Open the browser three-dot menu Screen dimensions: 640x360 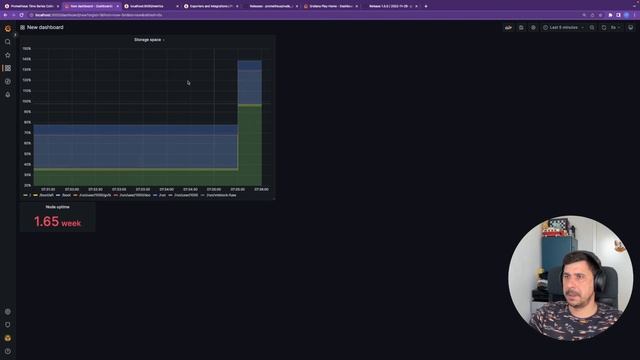click(x=635, y=15)
